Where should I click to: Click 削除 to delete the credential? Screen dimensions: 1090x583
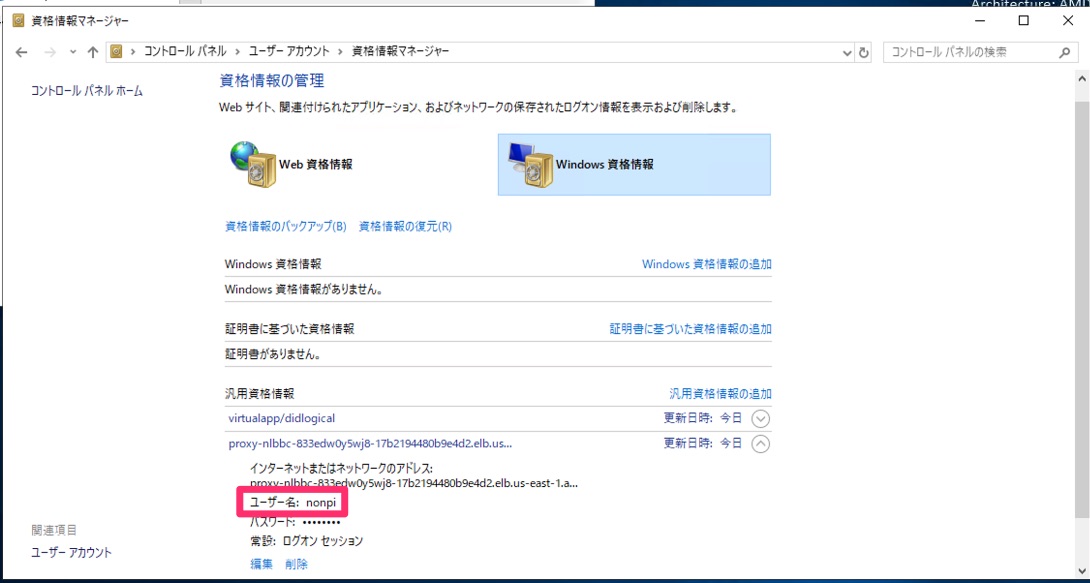pyautogui.click(x=296, y=564)
